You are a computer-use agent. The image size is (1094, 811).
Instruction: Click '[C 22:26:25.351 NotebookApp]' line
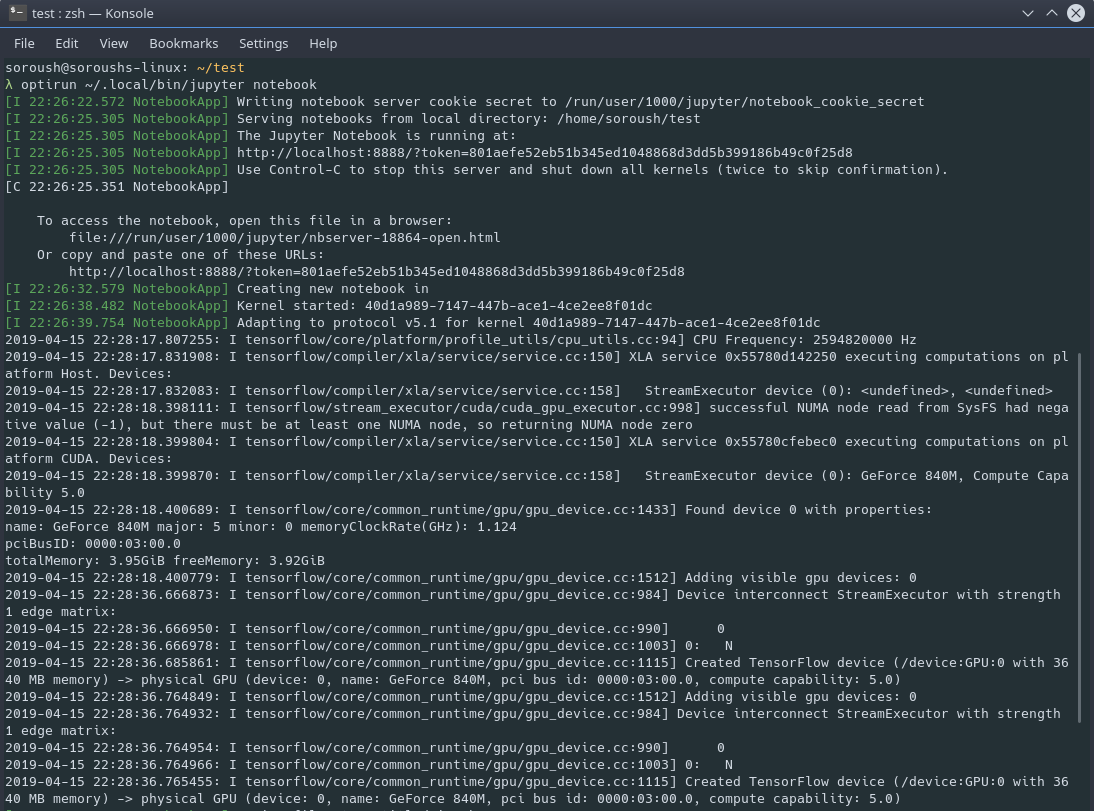(117, 186)
